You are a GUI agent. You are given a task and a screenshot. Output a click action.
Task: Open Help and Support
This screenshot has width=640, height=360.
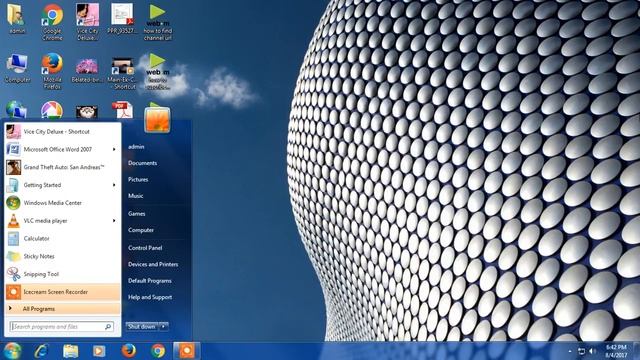(150, 297)
